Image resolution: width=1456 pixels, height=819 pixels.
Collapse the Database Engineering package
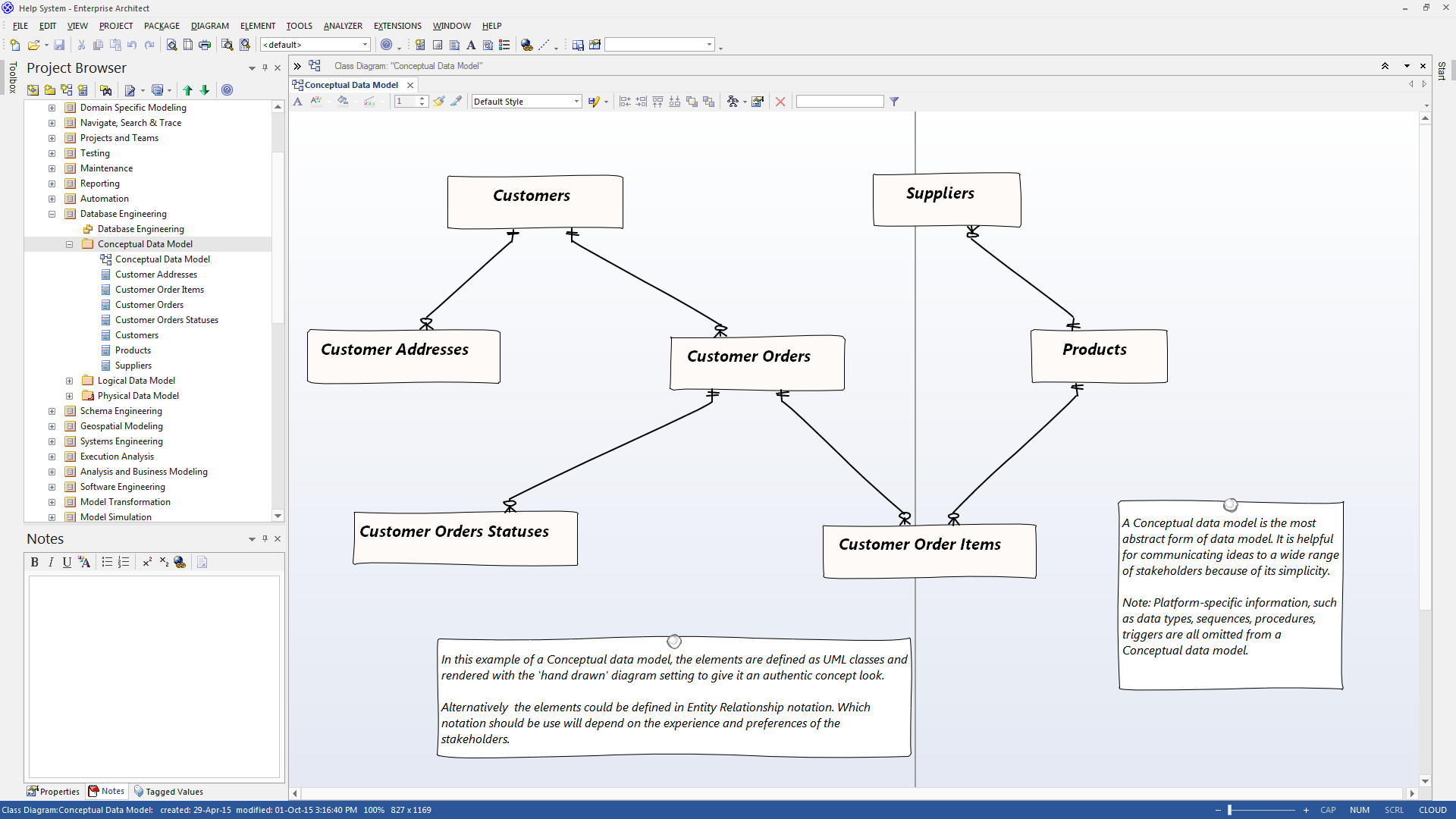tap(52, 214)
